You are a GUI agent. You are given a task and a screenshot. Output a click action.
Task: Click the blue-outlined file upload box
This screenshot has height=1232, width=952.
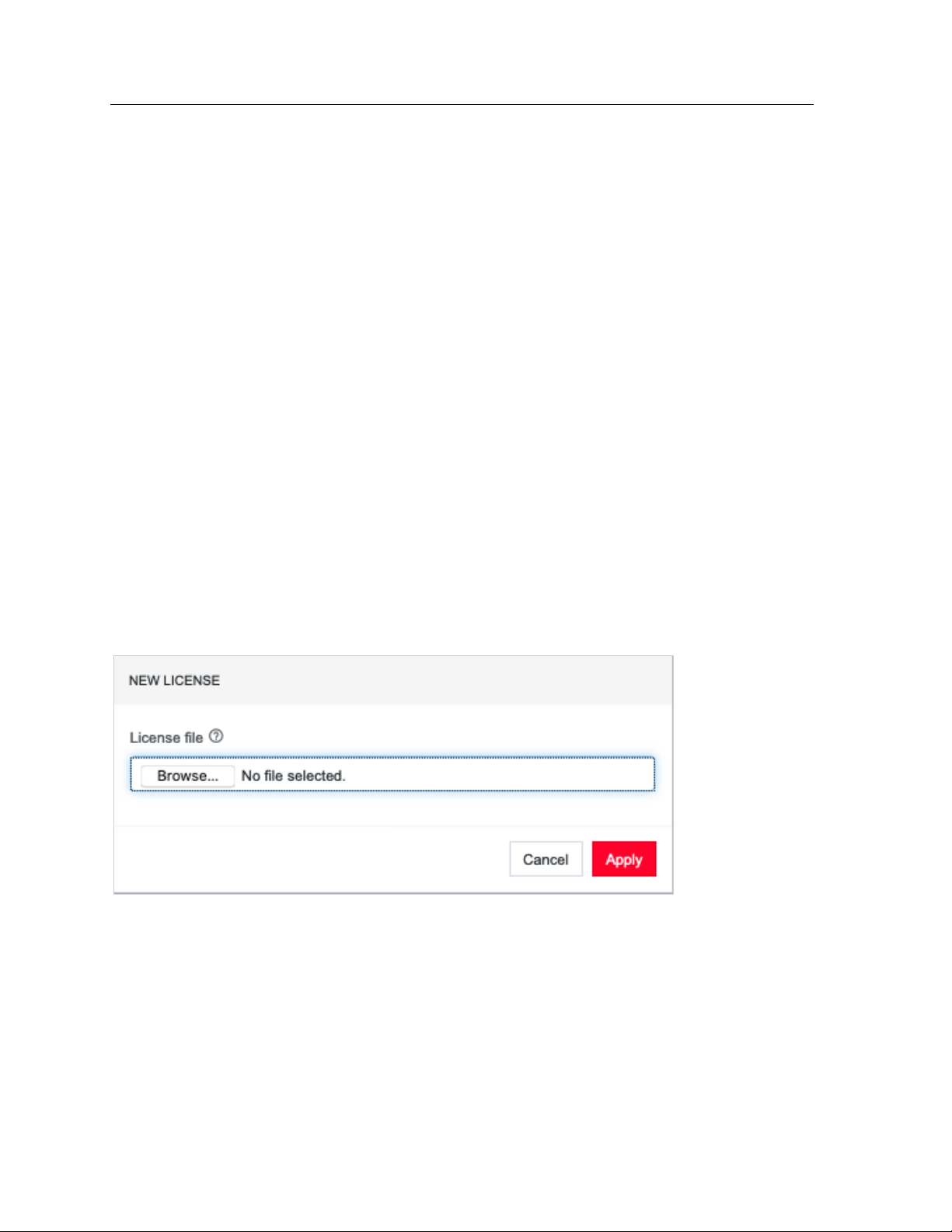tap(392, 774)
